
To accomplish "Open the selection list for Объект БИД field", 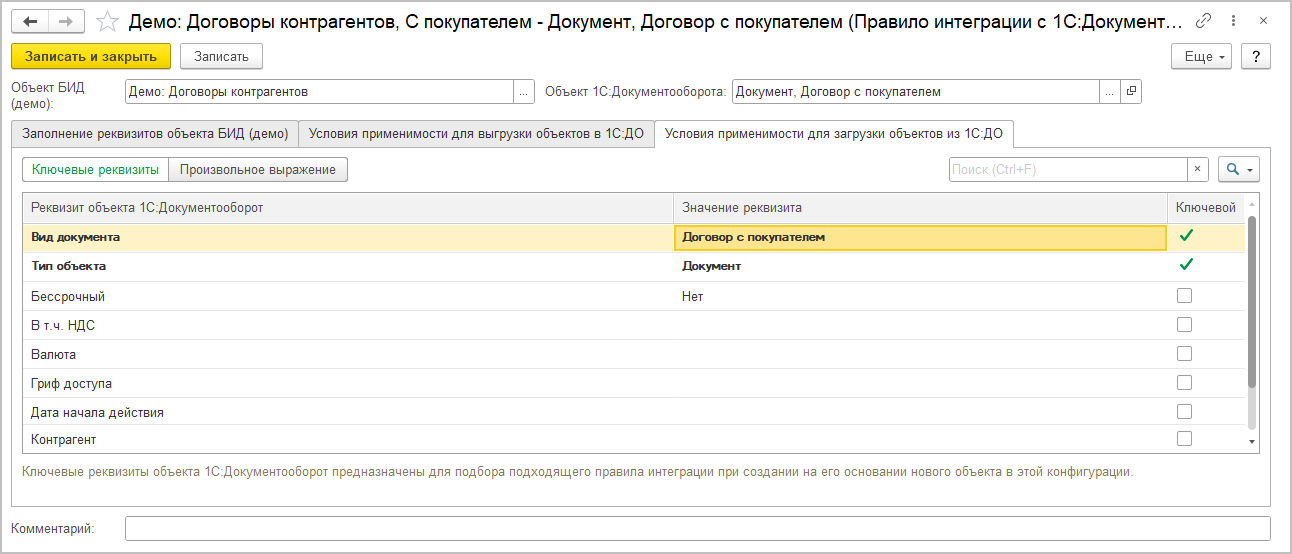I will [525, 92].
